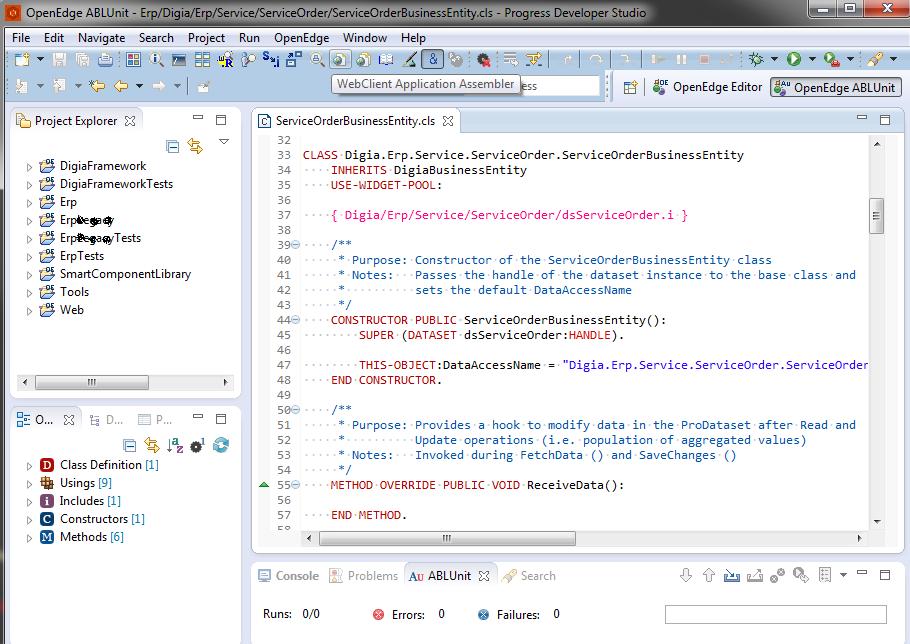Select the Web project in Project Explorer

point(72,310)
